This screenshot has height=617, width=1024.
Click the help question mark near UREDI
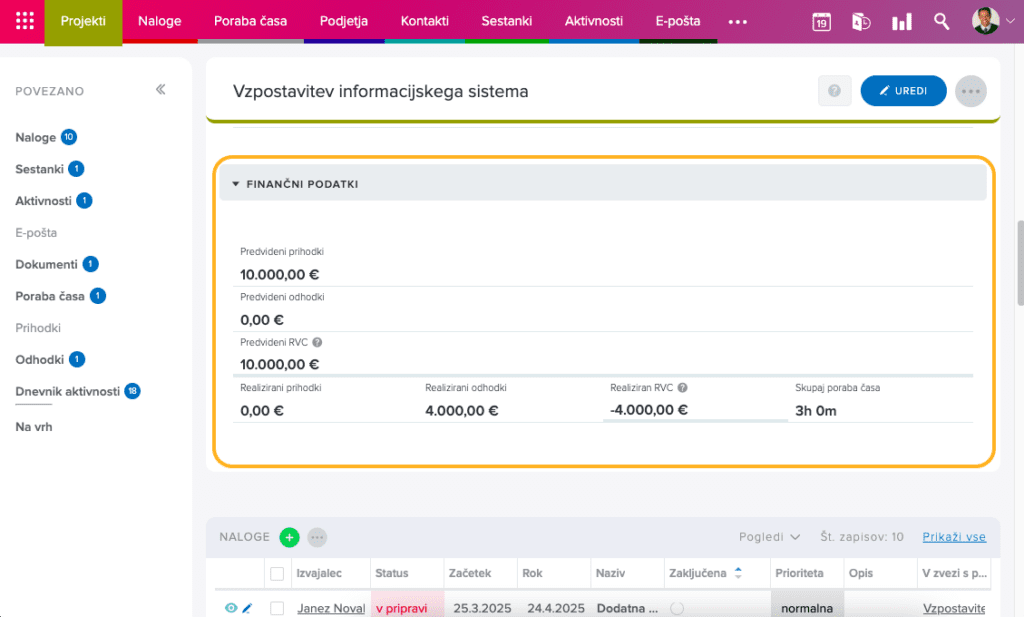pyautogui.click(x=834, y=90)
